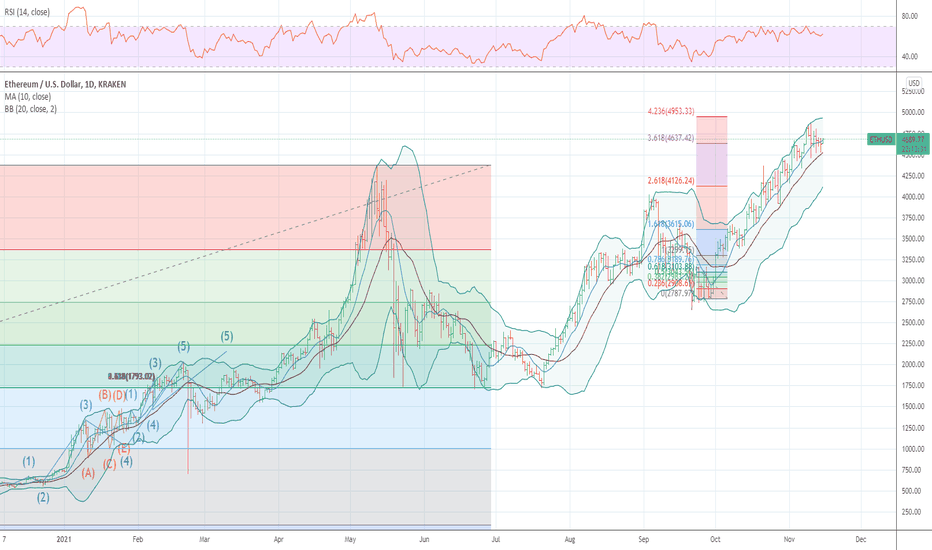
Task: Select the 1.618(3615.06) Fibonacci level label
Action: [x=671, y=224]
